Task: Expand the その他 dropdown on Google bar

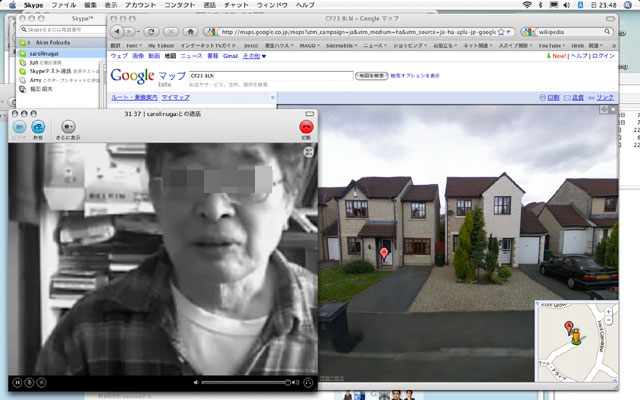Action: [x=254, y=56]
